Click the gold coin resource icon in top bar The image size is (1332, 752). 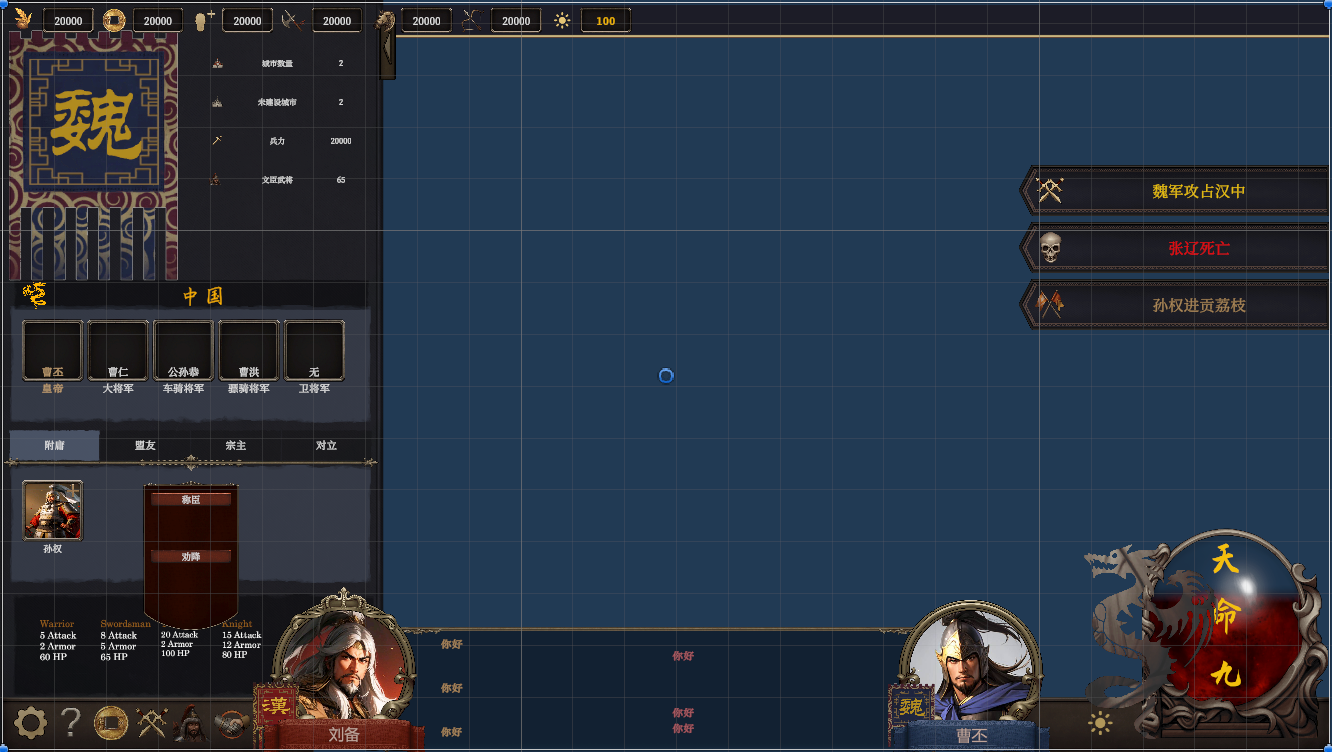(x=113, y=19)
